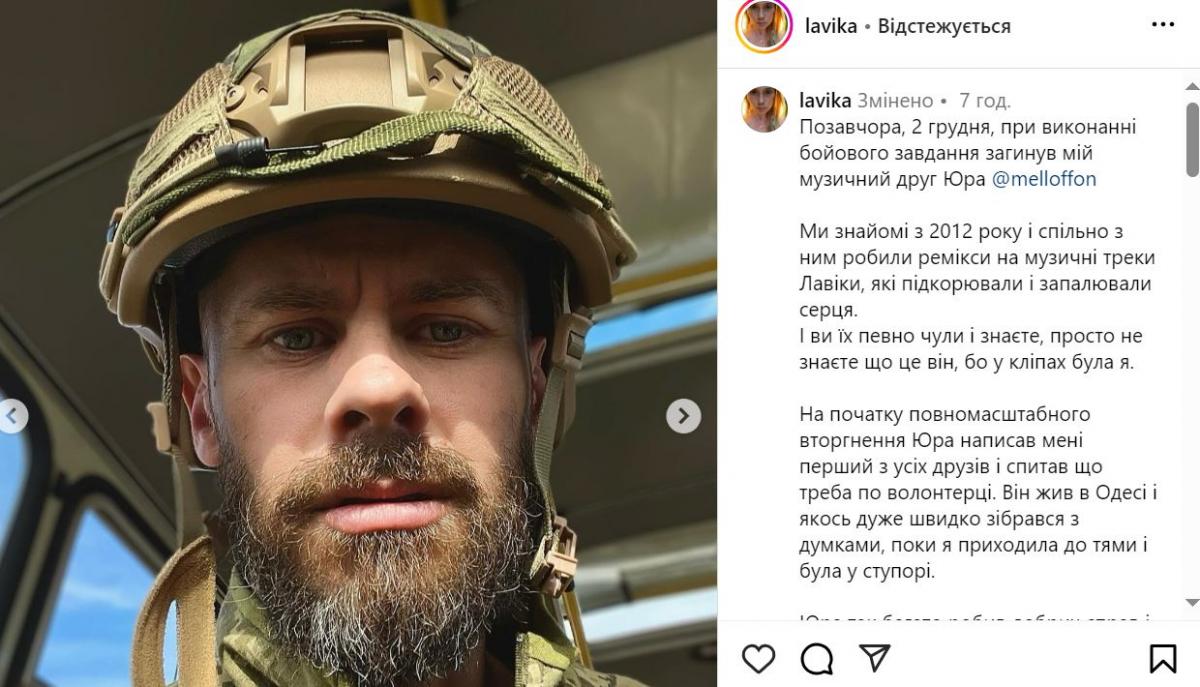Open lavika profile picture in header
1200x687 pixels.
pyautogui.click(x=764, y=26)
